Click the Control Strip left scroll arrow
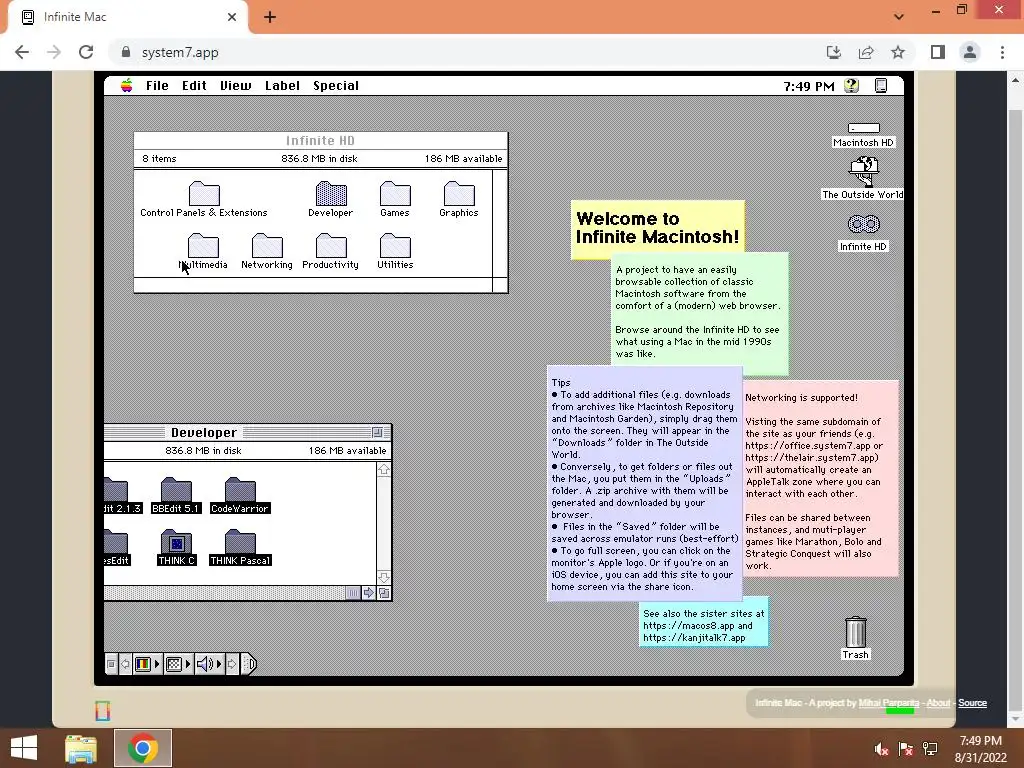The height and width of the screenshot is (768, 1024). tap(125, 664)
